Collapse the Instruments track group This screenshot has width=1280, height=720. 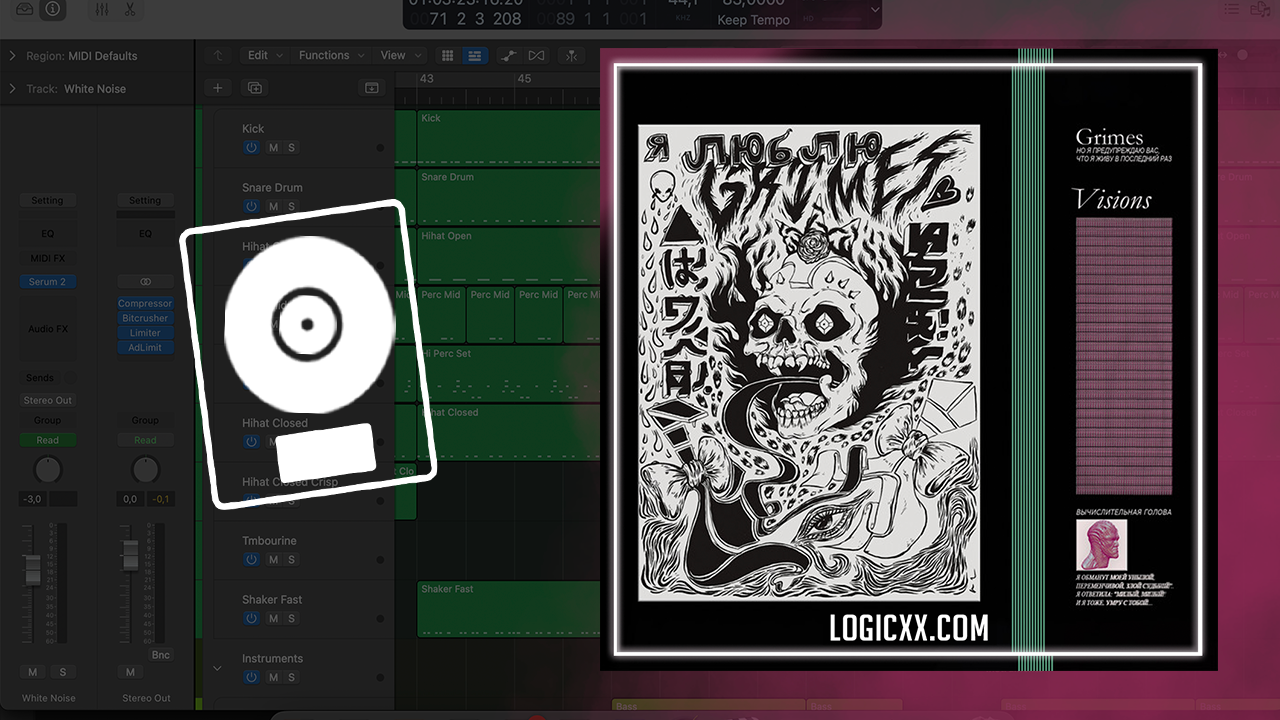point(217,668)
